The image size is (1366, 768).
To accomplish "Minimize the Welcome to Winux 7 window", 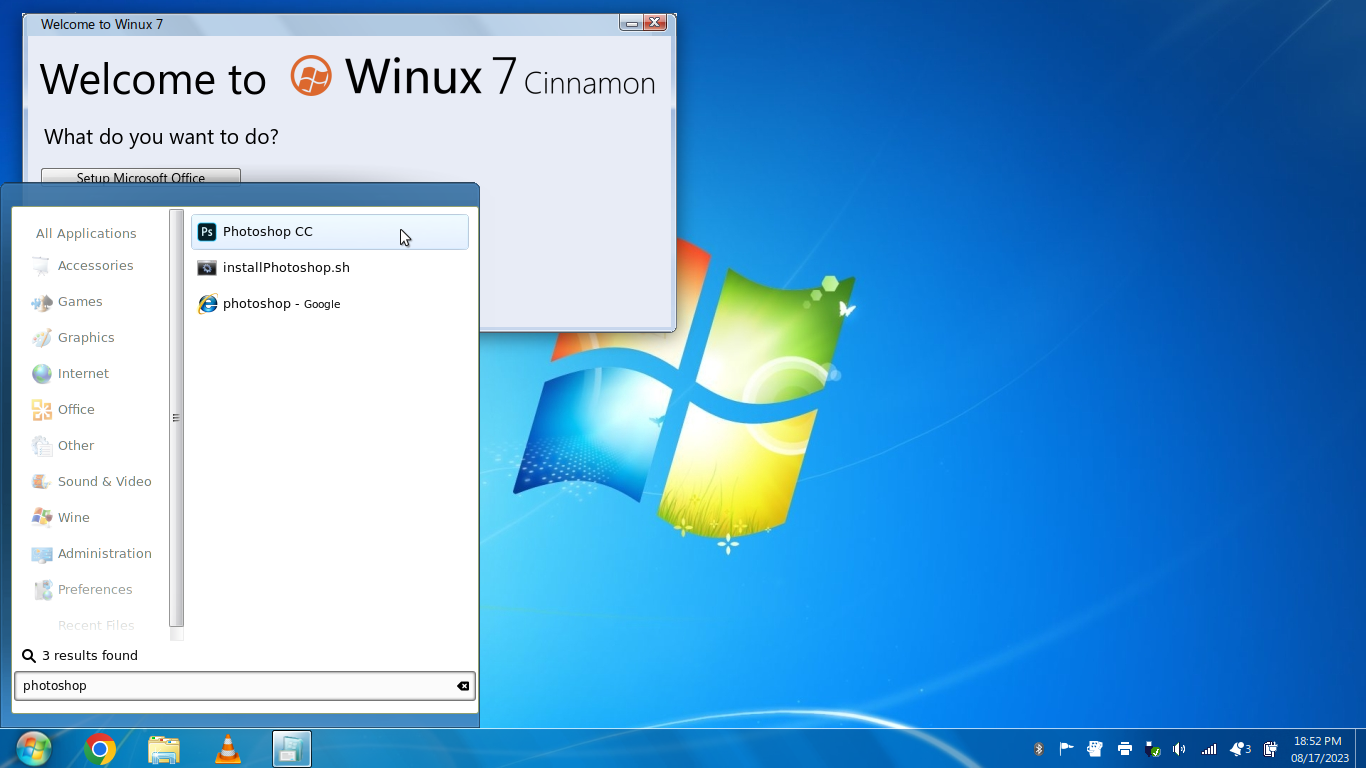I will coord(631,23).
